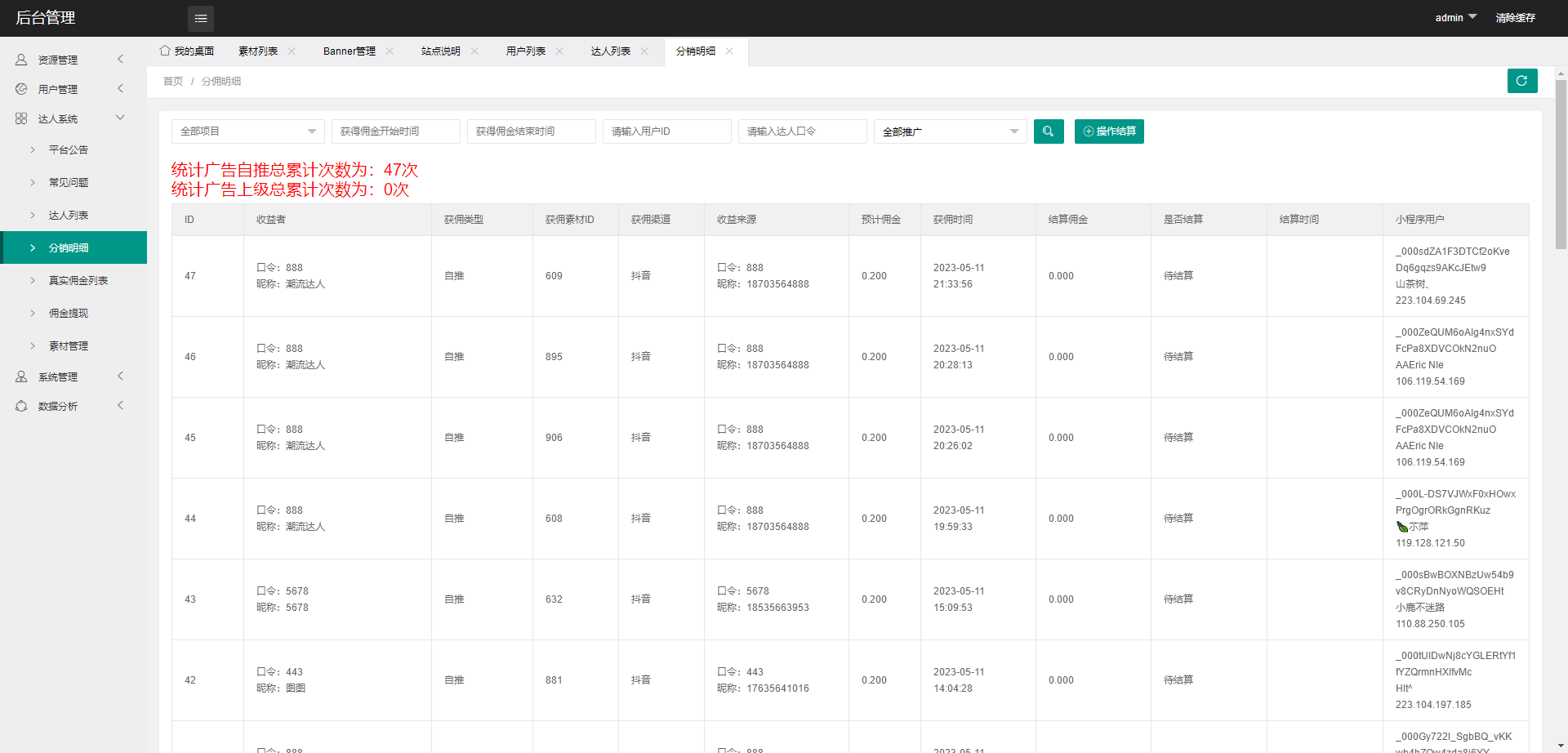Toggle the sidebar hamburger menu icon
The width and height of the screenshot is (1568, 753).
(201, 18)
